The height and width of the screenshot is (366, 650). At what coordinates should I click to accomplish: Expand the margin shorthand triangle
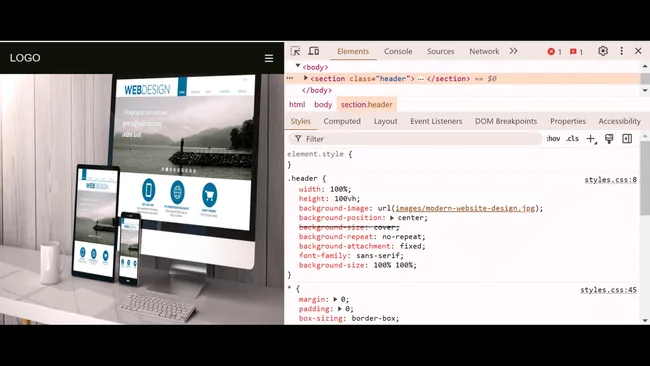tap(335, 299)
